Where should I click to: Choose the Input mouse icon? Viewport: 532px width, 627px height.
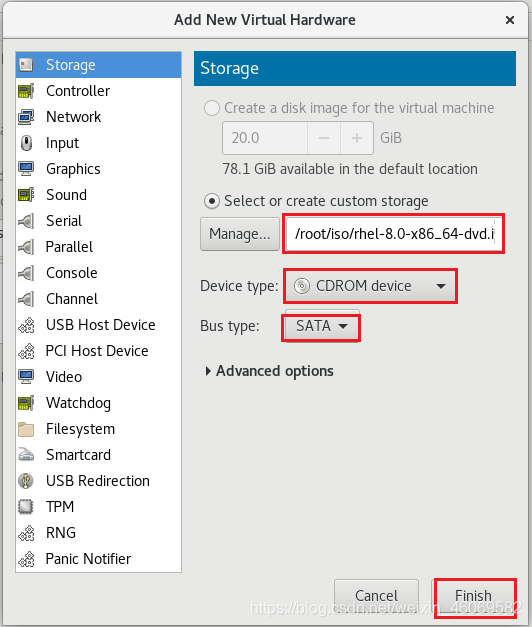point(26,143)
